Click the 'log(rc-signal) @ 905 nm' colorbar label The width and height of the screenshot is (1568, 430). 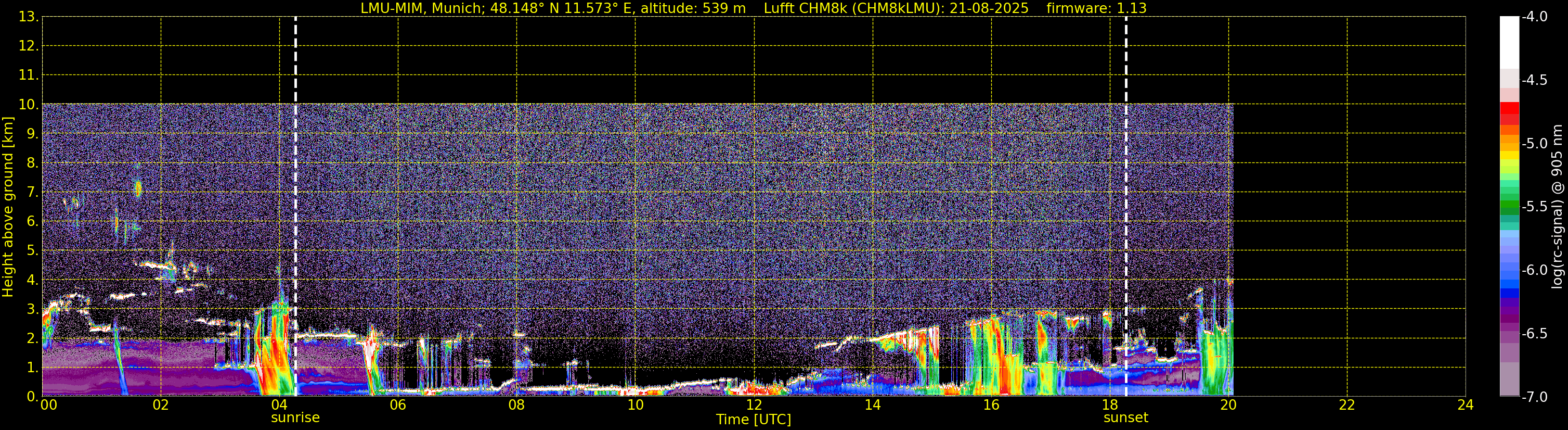[x=1557, y=207]
